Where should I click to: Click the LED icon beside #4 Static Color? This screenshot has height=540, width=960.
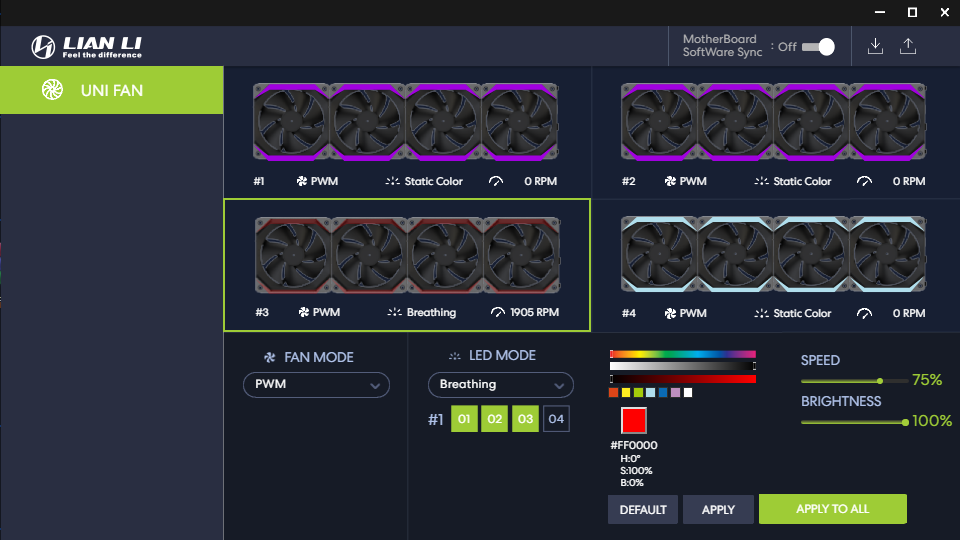(761, 313)
